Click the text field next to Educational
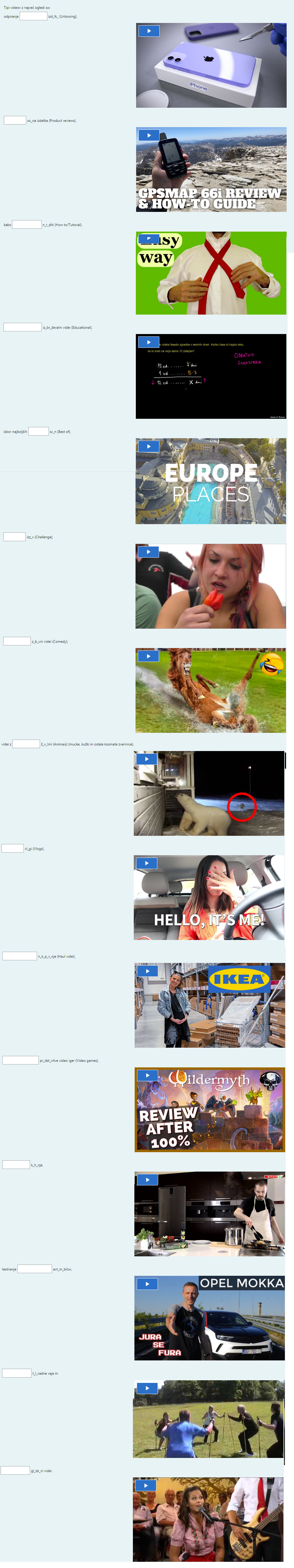 tap(23, 328)
